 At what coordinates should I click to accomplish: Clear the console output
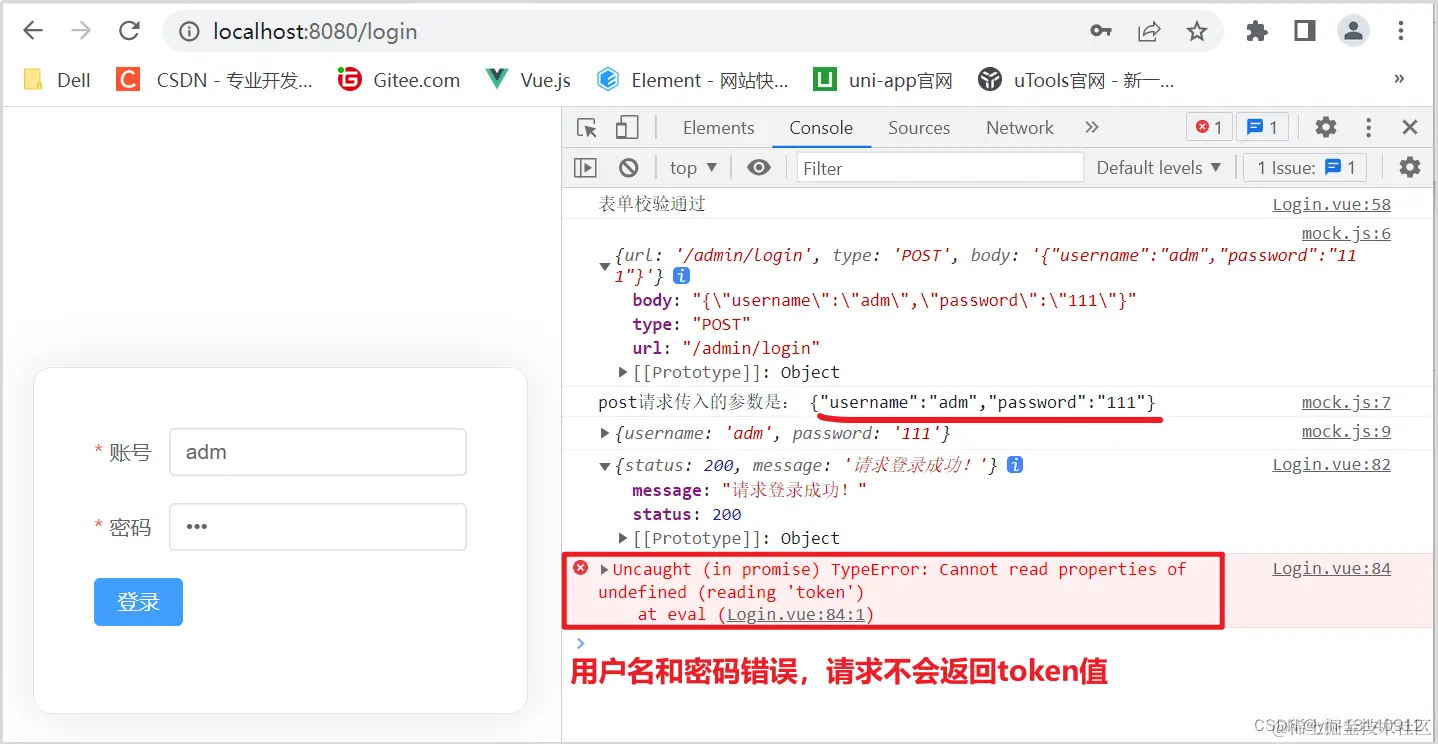(628, 167)
